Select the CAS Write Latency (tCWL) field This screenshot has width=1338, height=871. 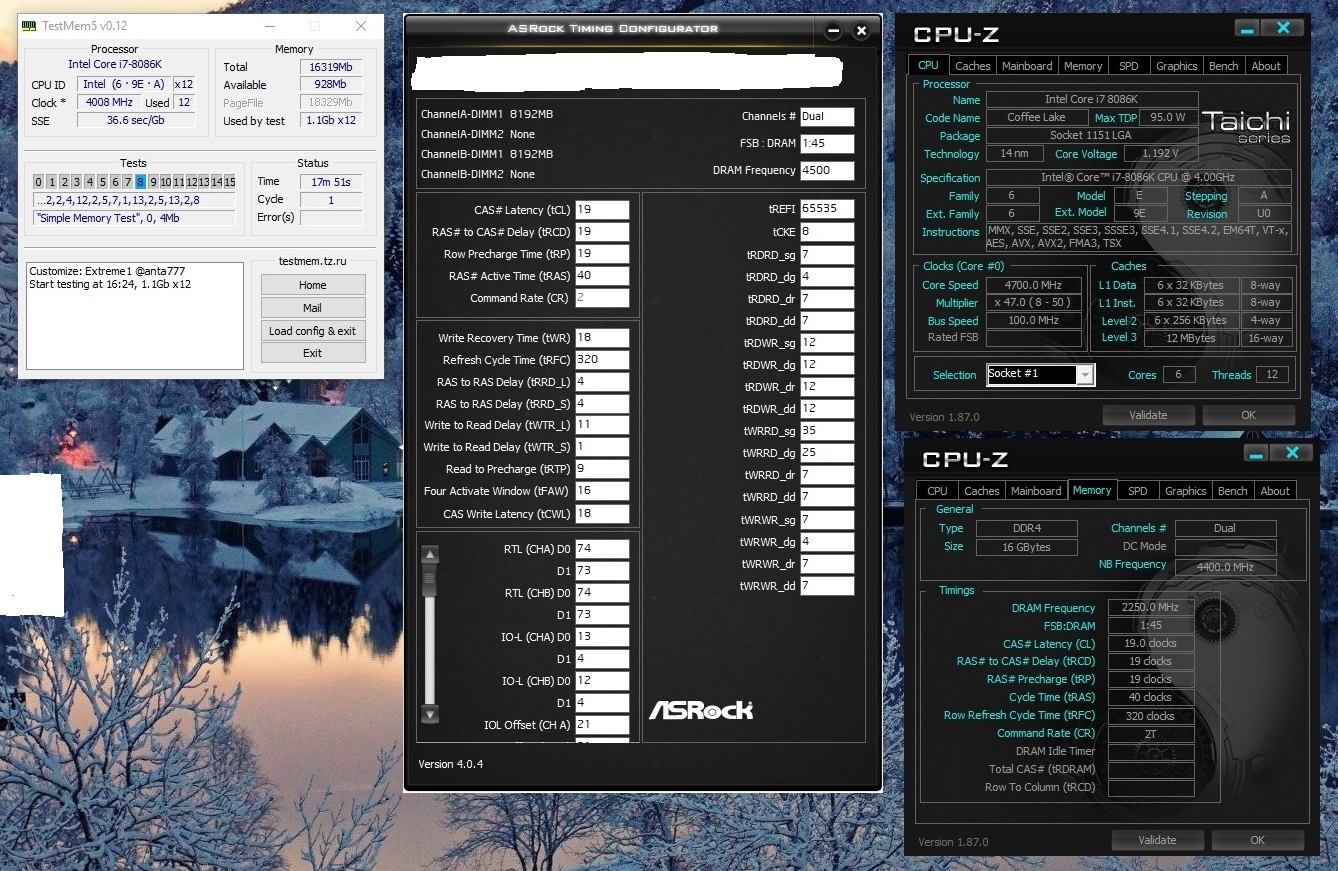point(602,514)
